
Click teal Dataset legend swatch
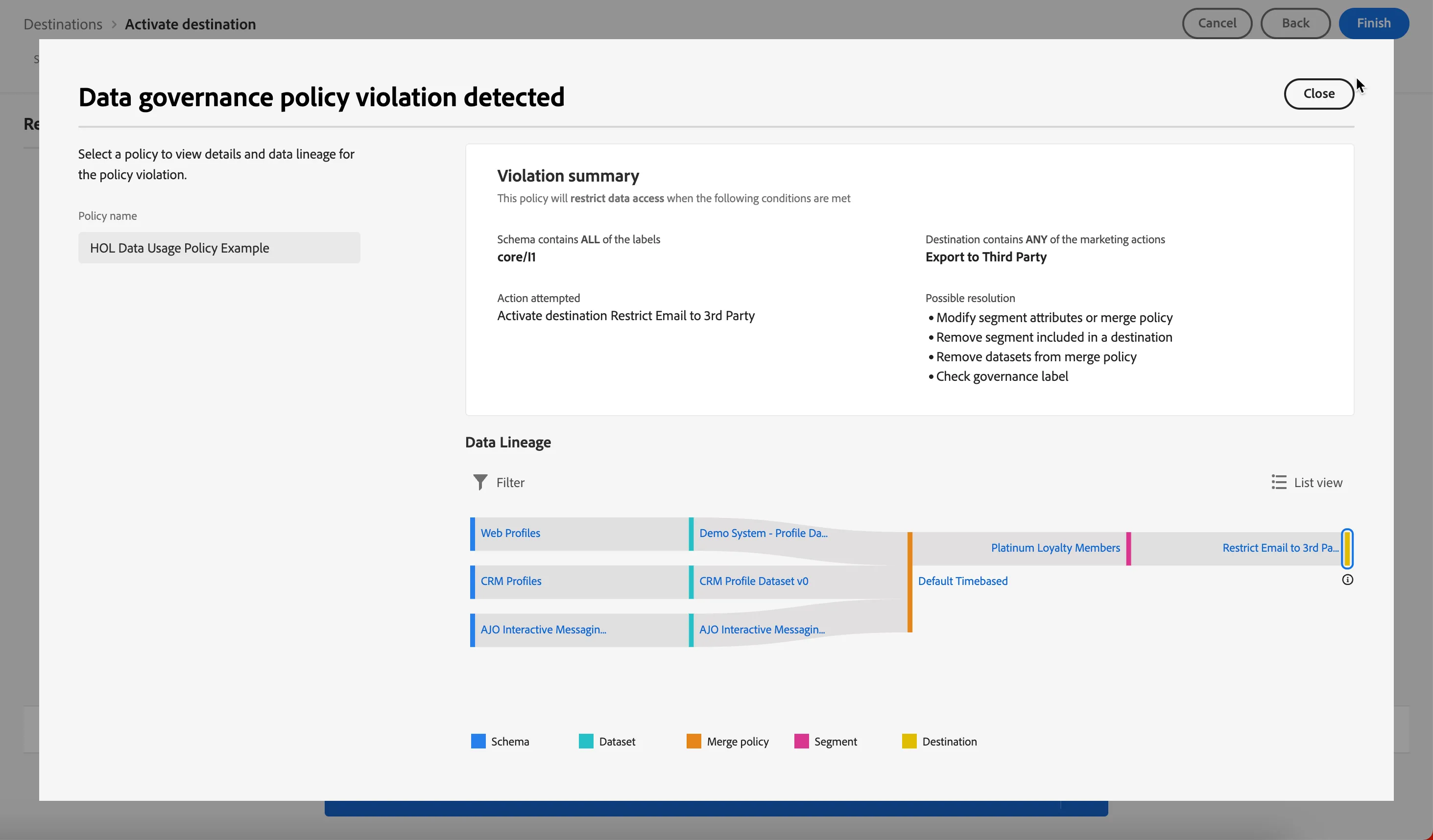point(586,741)
